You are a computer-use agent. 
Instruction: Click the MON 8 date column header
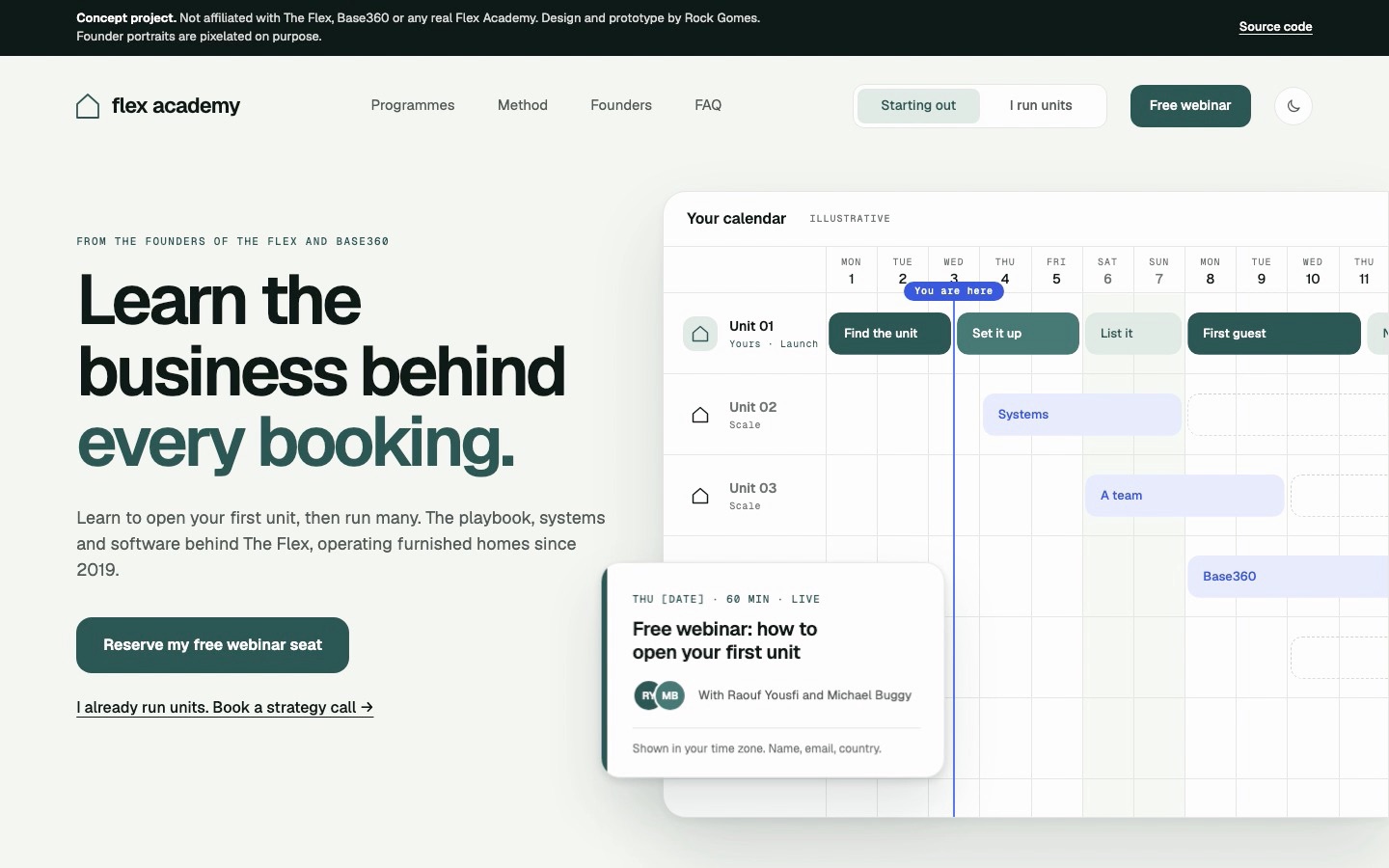pyautogui.click(x=1211, y=271)
